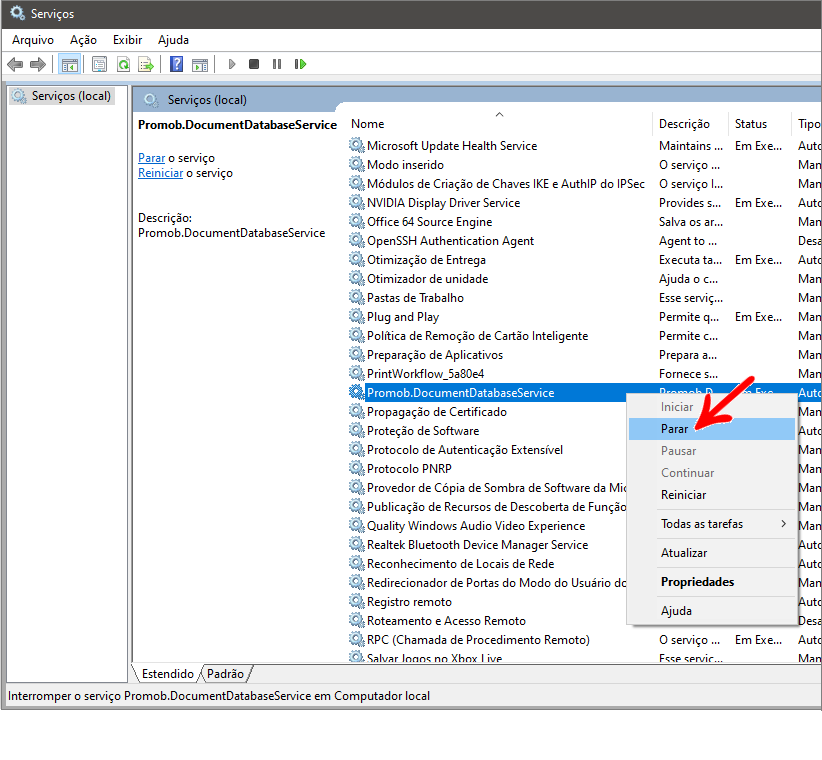Image resolution: width=822 pixels, height=760 pixels.
Task: Choose Atualizar in the context menu
Action: (711, 553)
